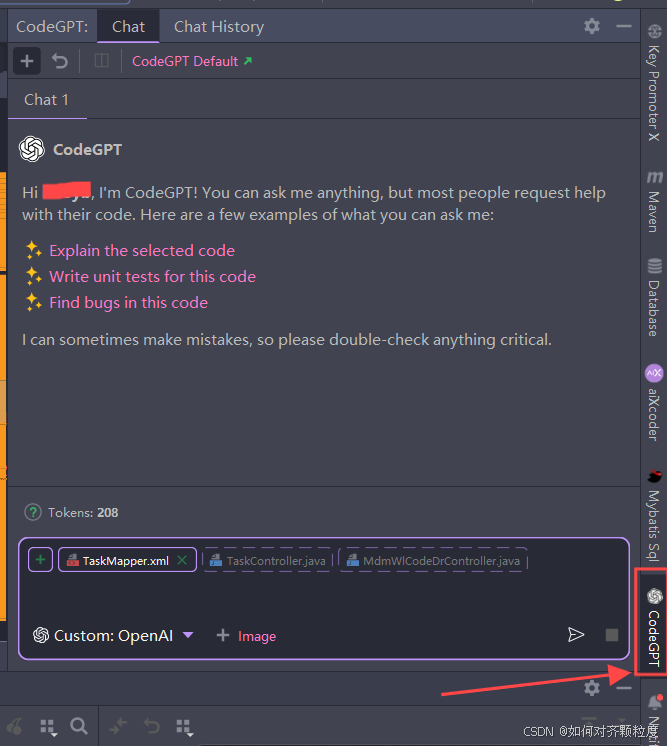Screen dimensions: 667x746
Task: Open the notifications bell icon
Action: [x=655, y=701]
